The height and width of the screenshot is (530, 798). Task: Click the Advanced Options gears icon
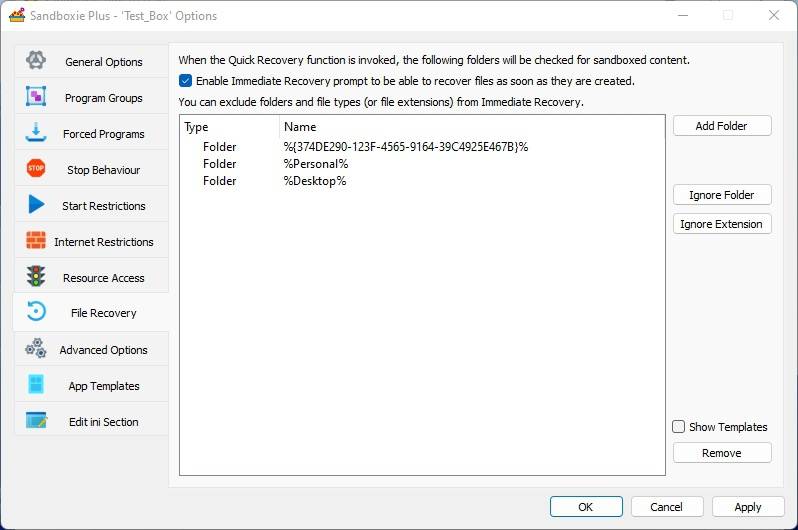pyautogui.click(x=36, y=349)
